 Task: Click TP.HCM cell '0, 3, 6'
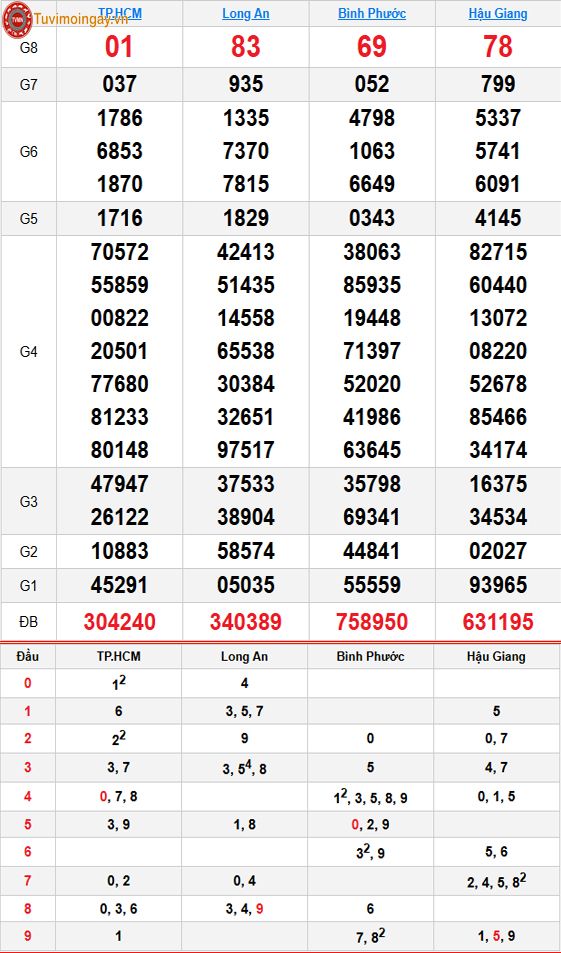(118, 909)
